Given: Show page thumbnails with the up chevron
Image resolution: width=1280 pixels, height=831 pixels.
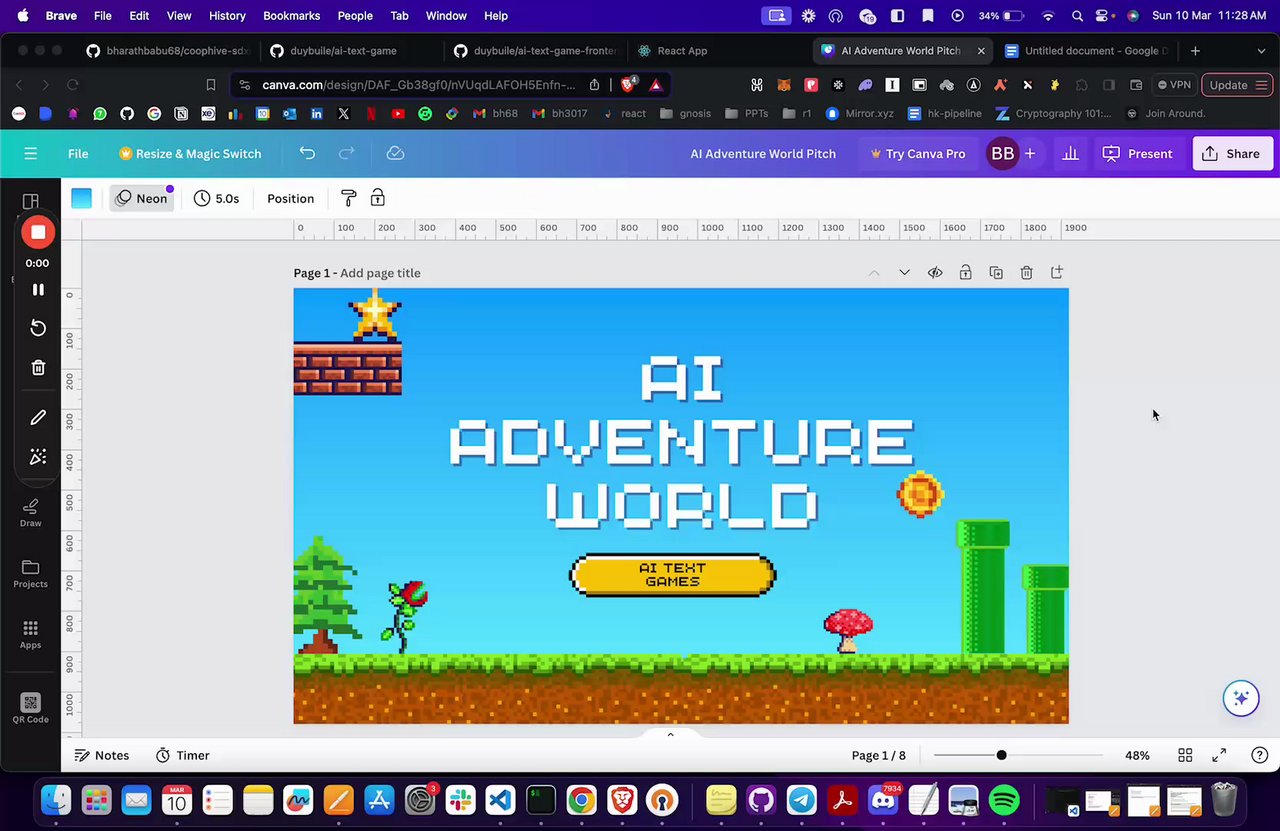Looking at the screenshot, I should 670,735.
